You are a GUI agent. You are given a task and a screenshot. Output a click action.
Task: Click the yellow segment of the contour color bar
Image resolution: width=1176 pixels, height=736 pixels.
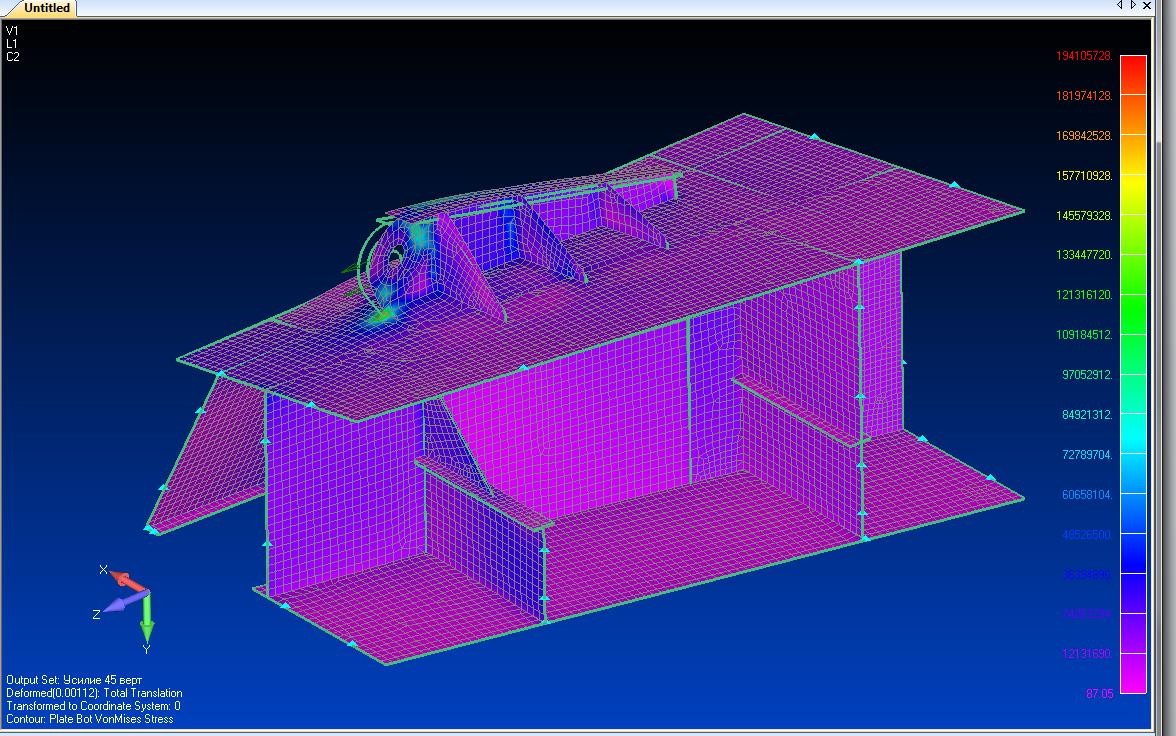1133,194
